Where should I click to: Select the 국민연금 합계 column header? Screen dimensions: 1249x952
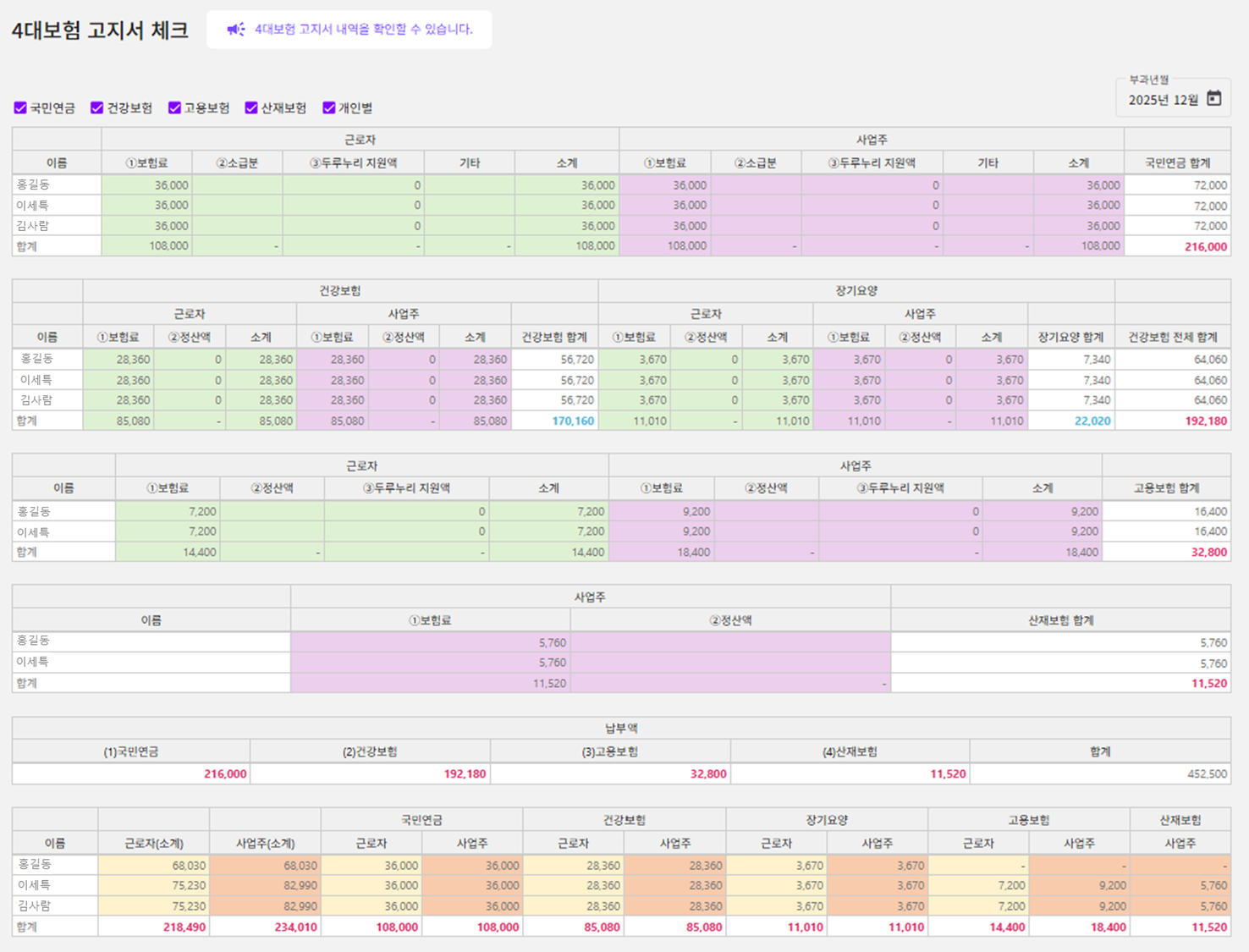(1177, 162)
